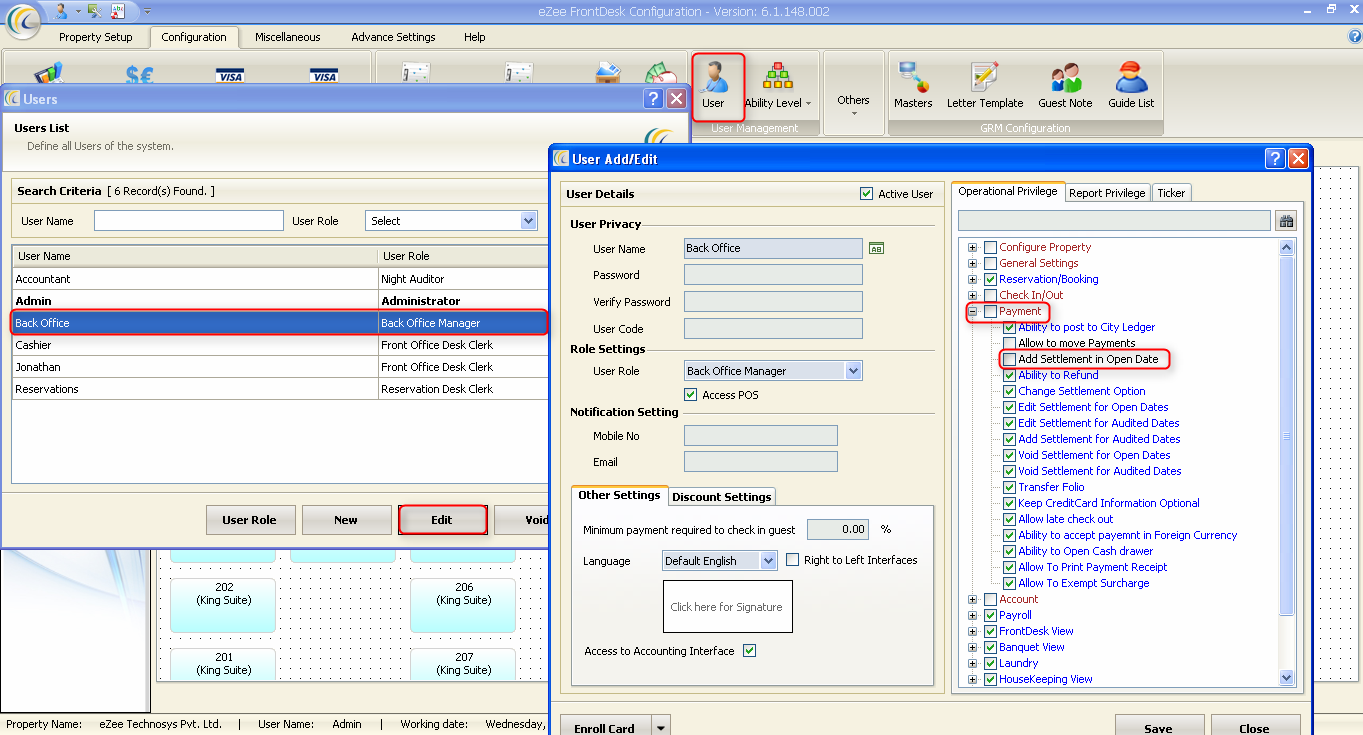This screenshot has height=735, width=1363.
Task: Open User Role Select dropdown in search criteria
Action: point(528,221)
